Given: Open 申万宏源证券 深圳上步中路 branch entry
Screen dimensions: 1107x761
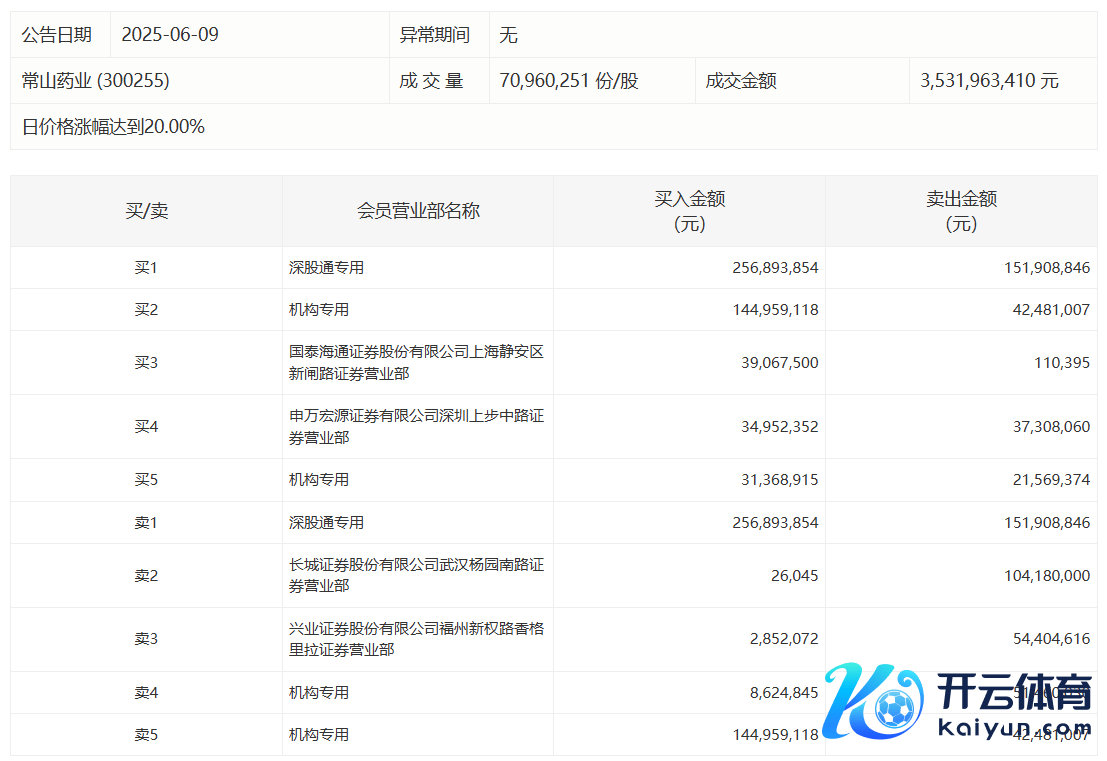Looking at the screenshot, I should tap(416, 427).
